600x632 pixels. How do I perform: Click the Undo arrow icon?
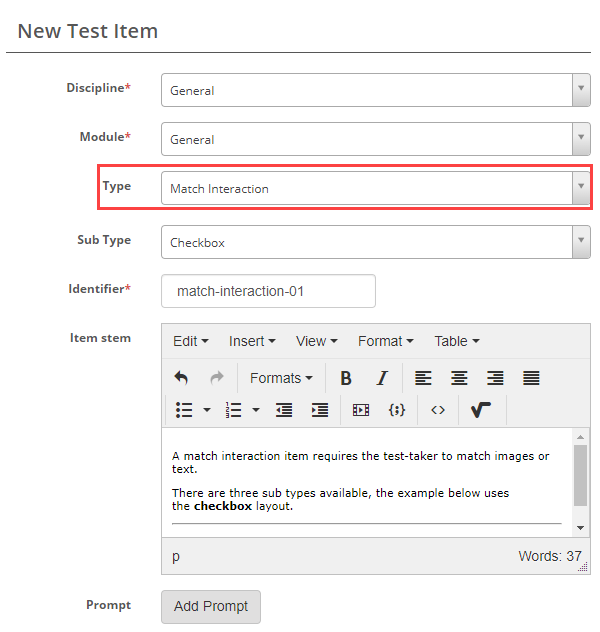pyautogui.click(x=181, y=378)
